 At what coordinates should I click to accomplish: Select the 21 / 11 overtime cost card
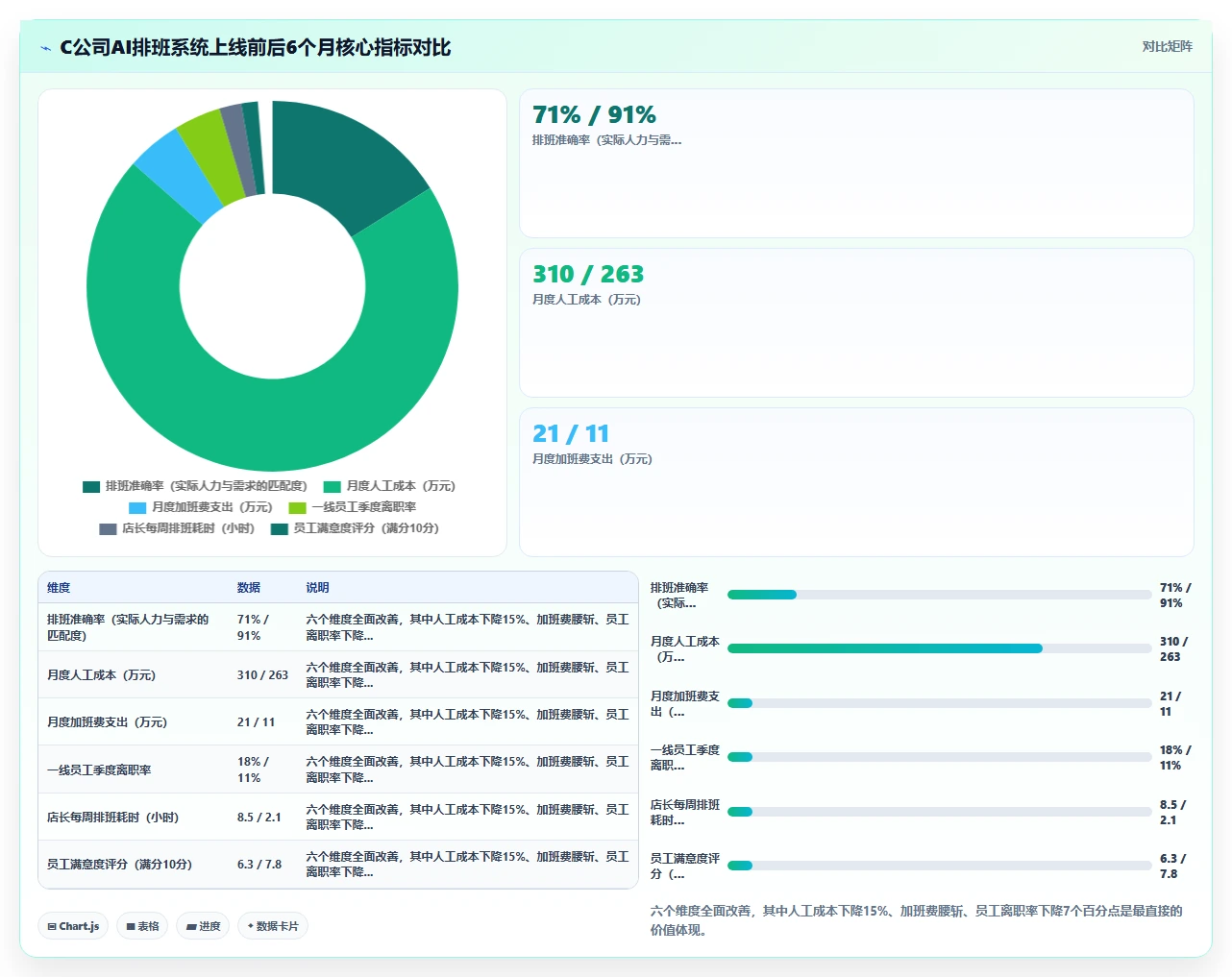click(x=856, y=482)
